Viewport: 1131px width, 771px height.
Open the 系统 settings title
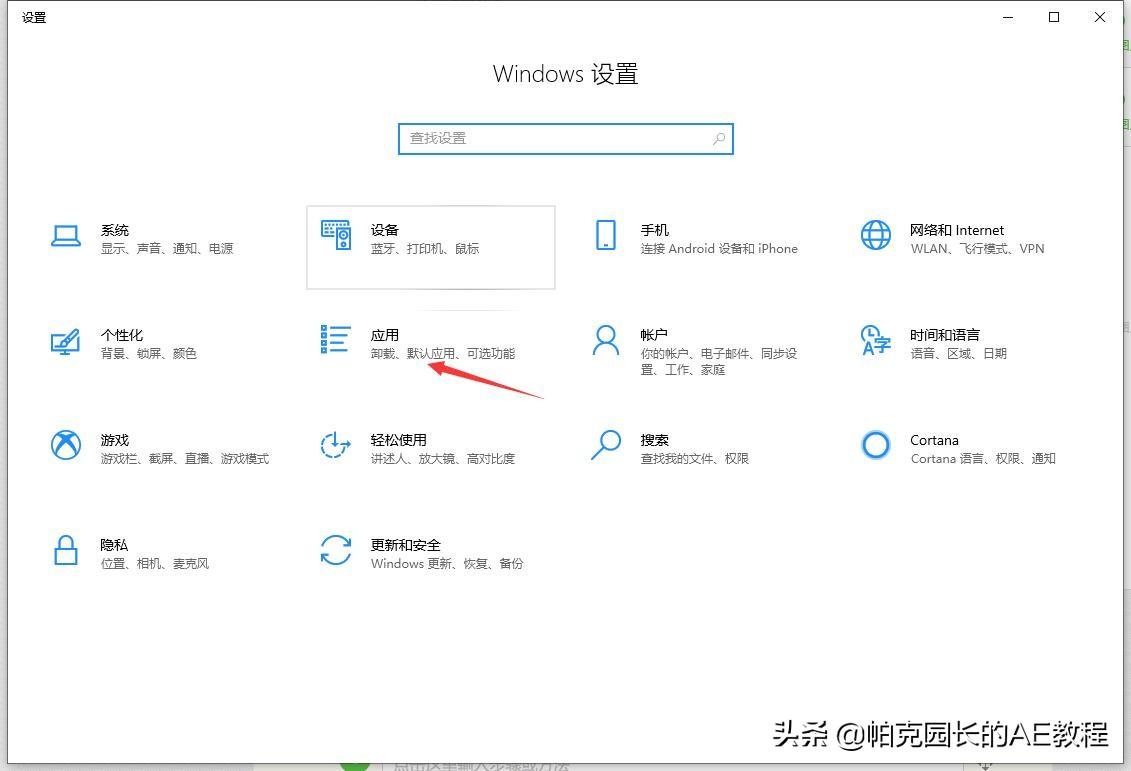[x=115, y=230]
